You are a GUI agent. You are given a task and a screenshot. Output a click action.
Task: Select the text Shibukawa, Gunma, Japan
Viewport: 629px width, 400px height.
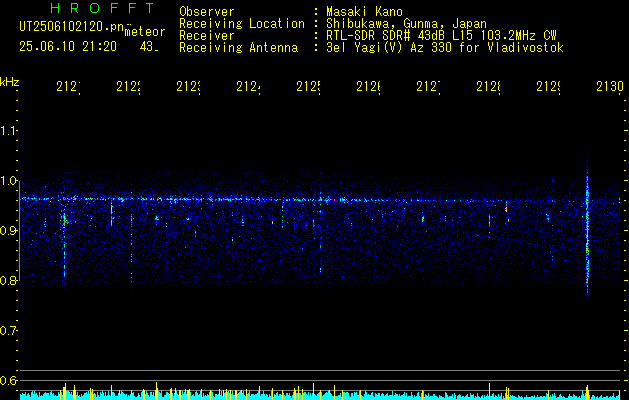(406, 24)
